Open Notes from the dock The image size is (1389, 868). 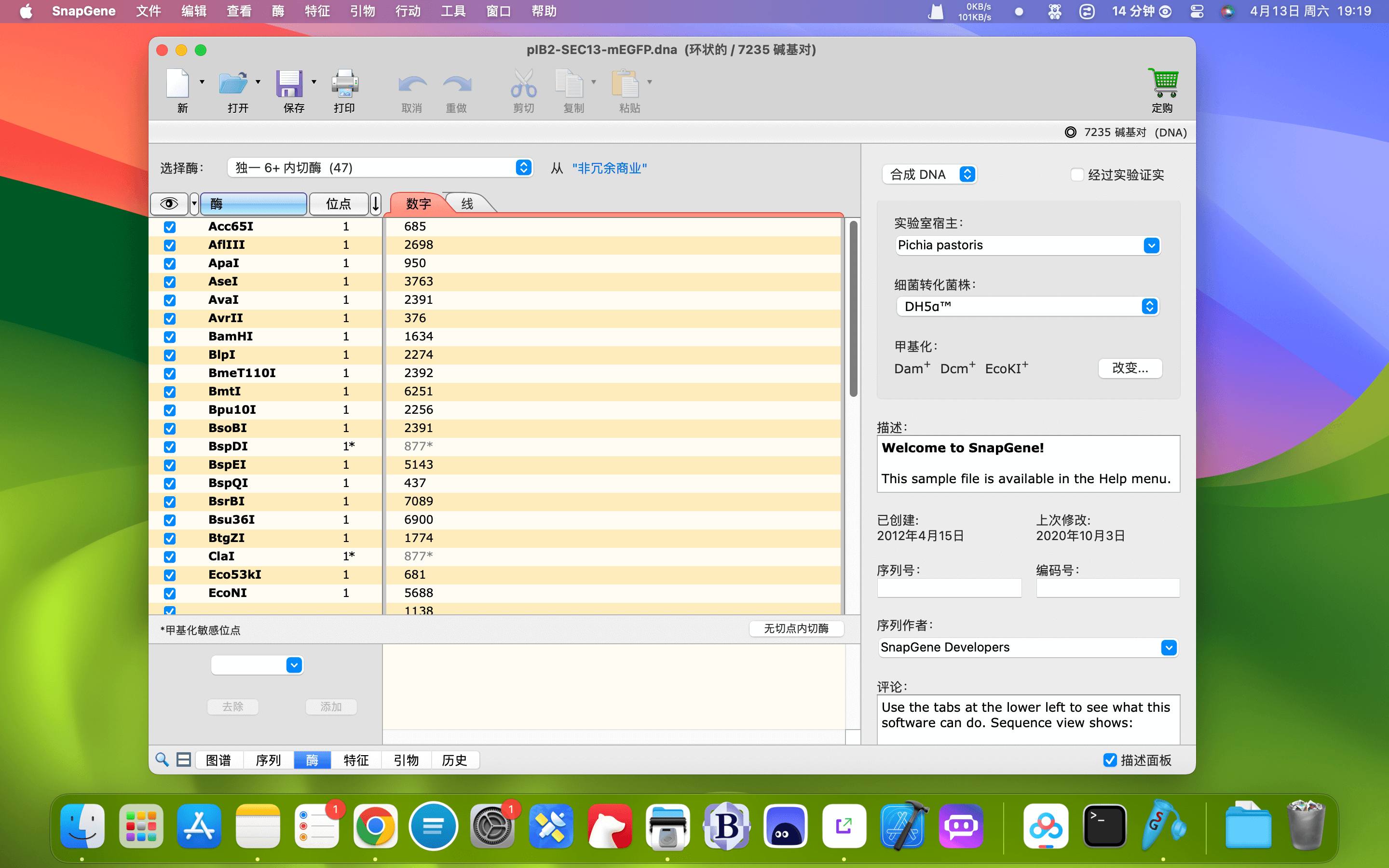click(x=258, y=826)
